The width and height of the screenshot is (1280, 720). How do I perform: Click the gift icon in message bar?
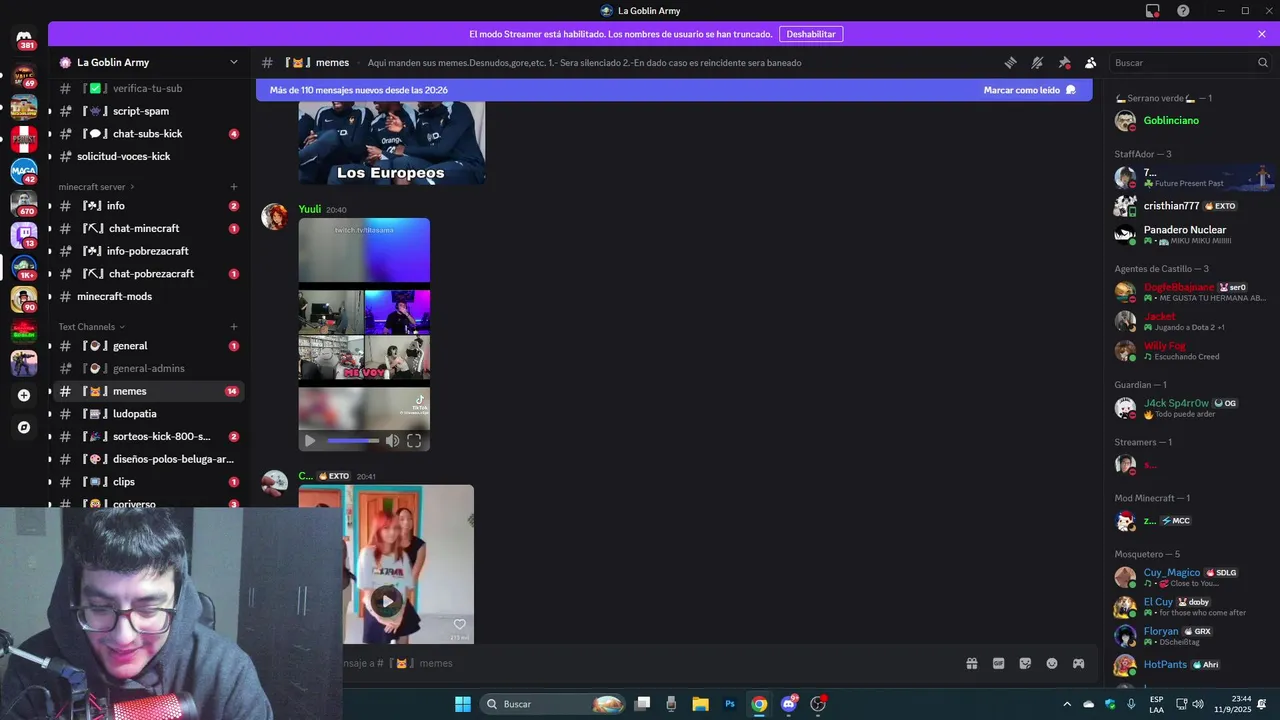tap(971, 663)
